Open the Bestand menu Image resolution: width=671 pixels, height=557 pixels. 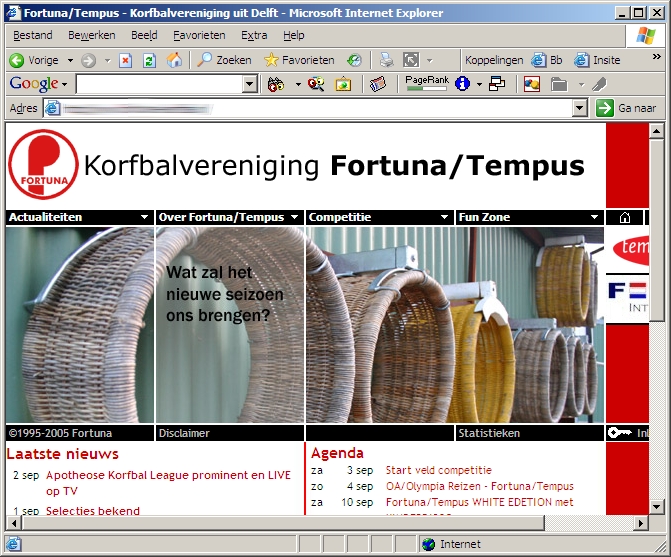click(33, 35)
